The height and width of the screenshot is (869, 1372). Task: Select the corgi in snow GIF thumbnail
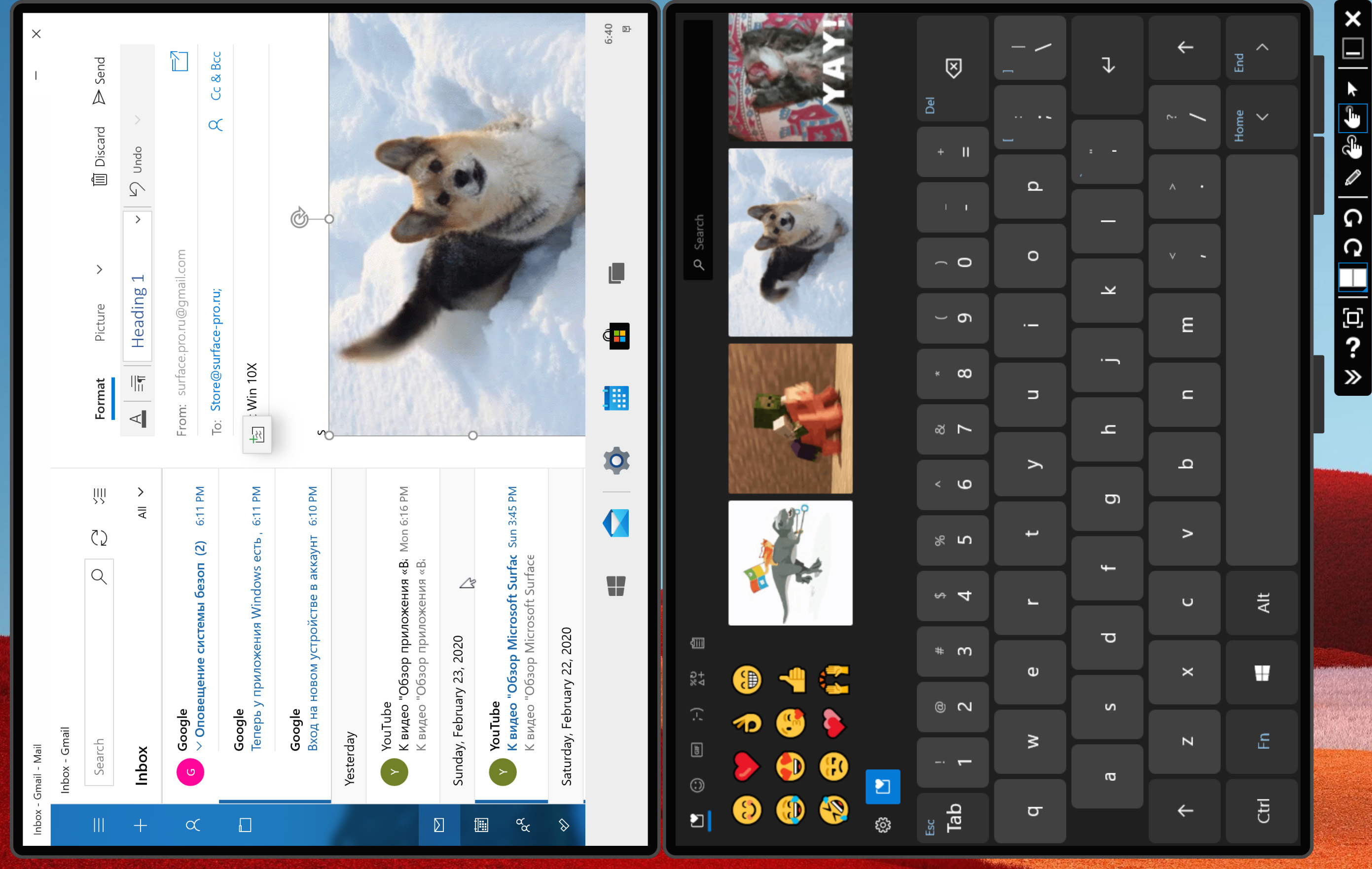790,242
